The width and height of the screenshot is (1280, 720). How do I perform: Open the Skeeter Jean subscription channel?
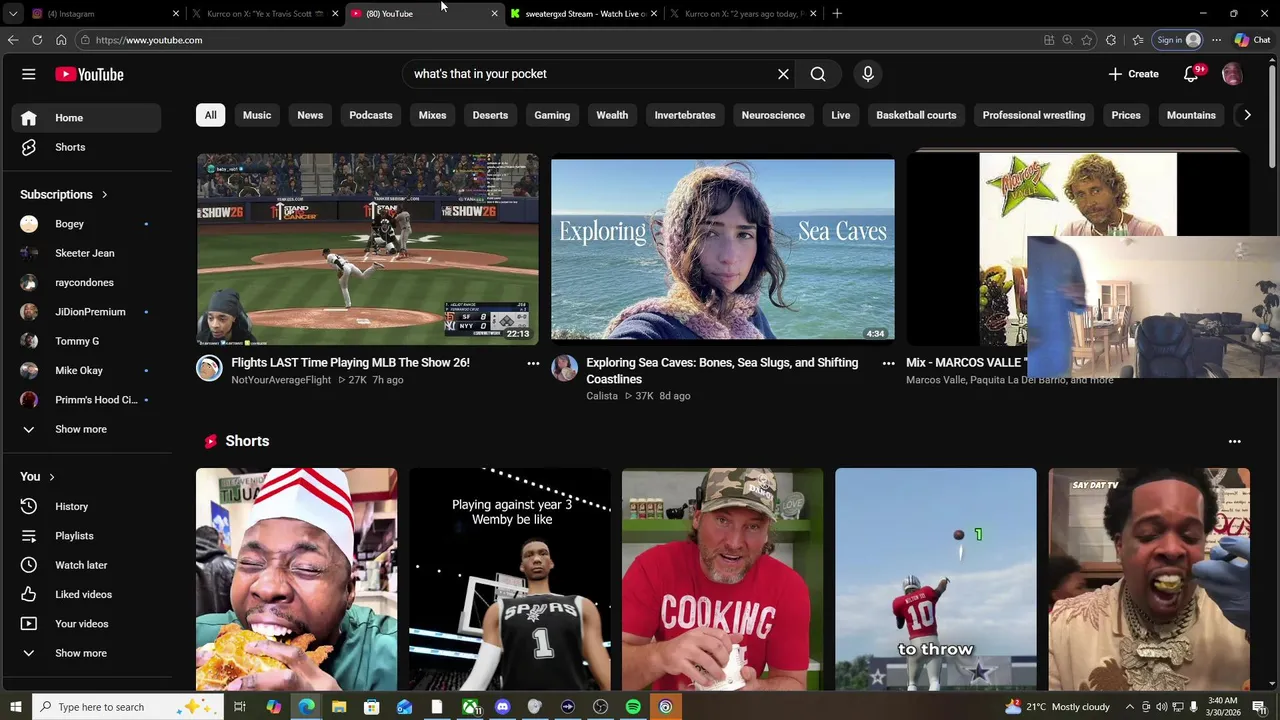tap(86, 253)
